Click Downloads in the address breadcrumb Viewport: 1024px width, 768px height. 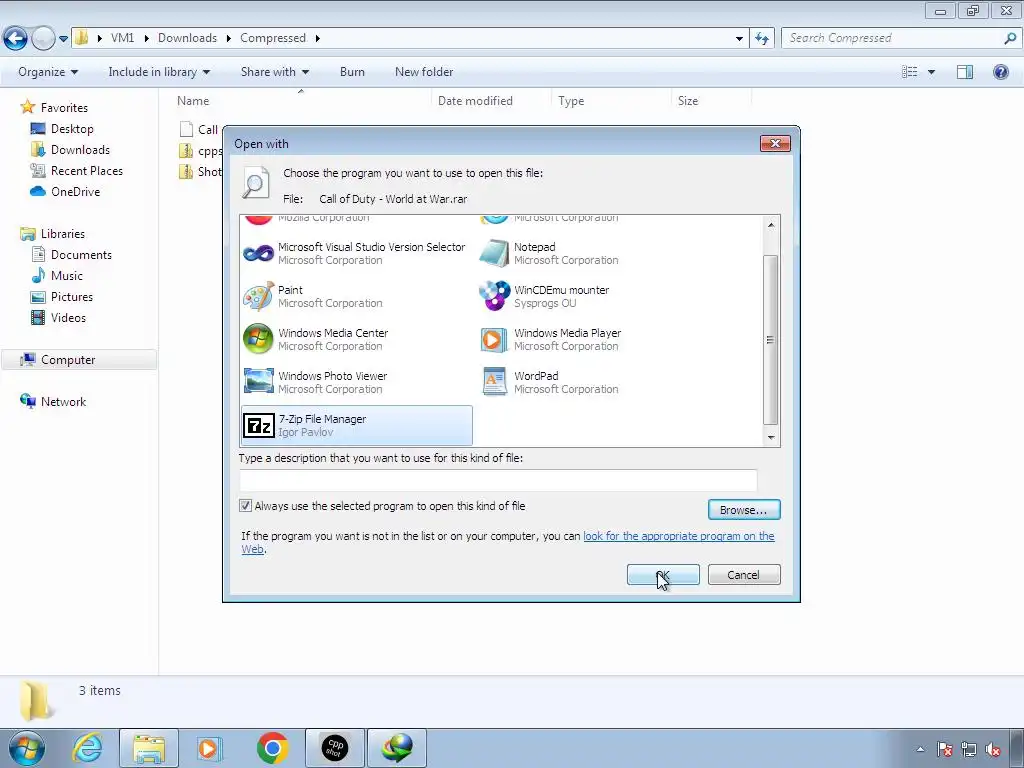point(187,39)
